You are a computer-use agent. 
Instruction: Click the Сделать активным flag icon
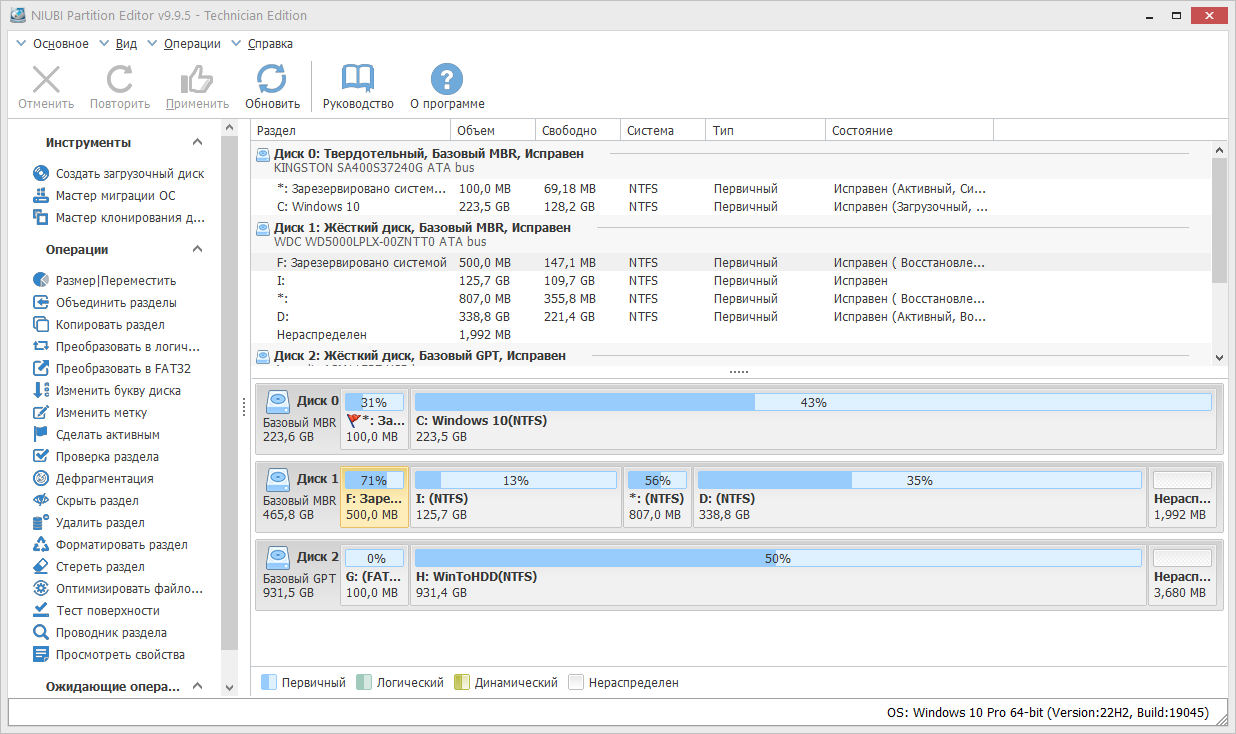pyautogui.click(x=41, y=435)
